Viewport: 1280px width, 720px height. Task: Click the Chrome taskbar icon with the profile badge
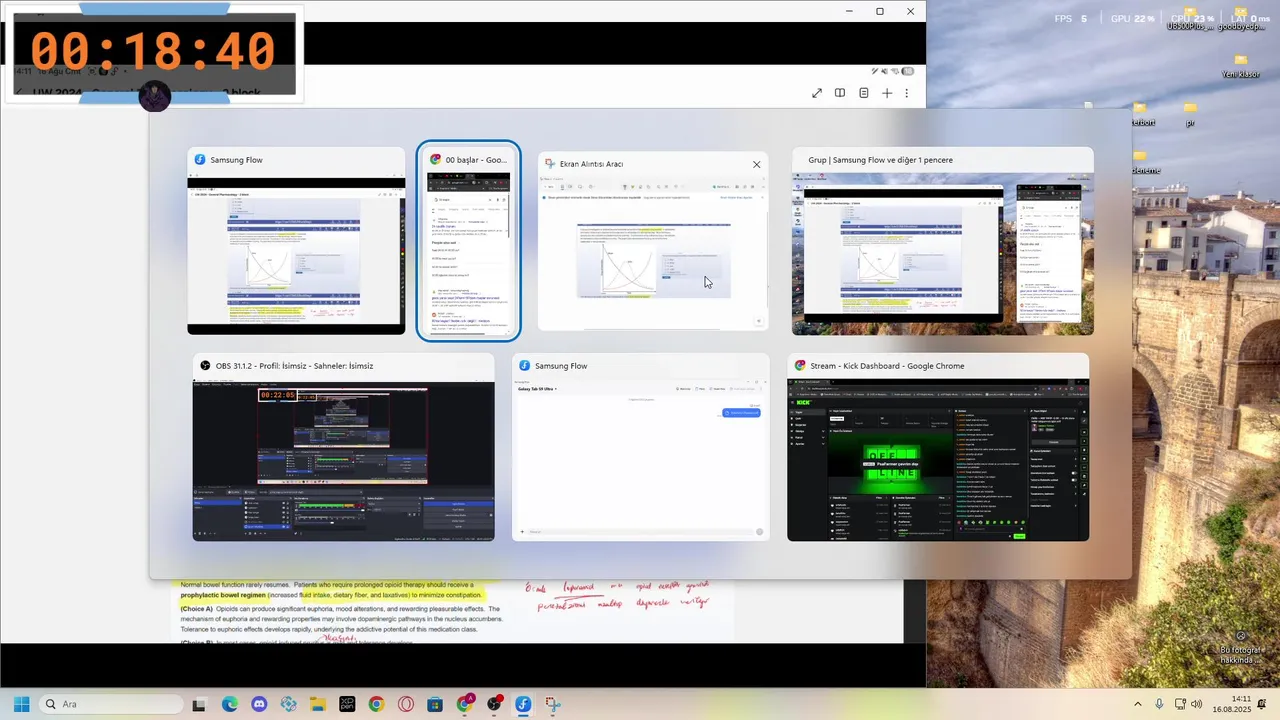click(465, 704)
